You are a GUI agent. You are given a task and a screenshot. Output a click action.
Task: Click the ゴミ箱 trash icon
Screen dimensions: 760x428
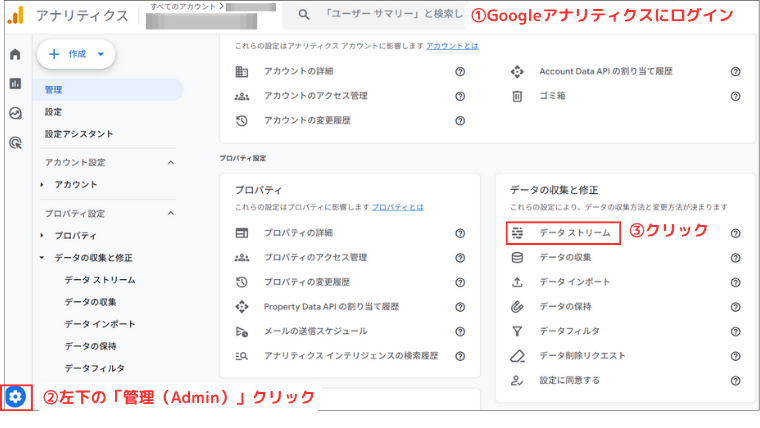pyautogui.click(x=517, y=96)
